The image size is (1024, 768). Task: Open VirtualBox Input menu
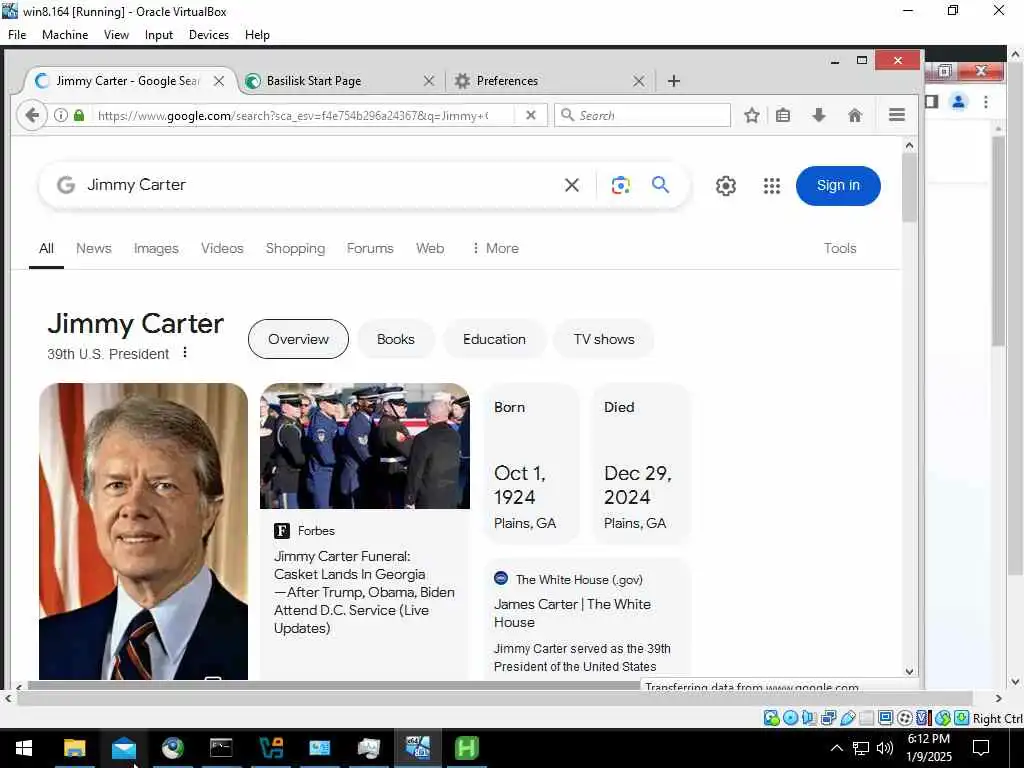[x=159, y=35]
